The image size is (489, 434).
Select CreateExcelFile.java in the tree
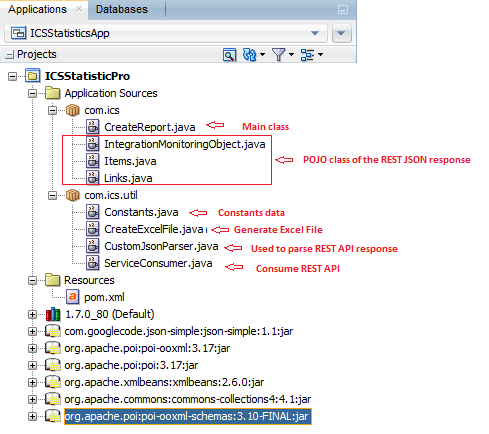(154, 229)
